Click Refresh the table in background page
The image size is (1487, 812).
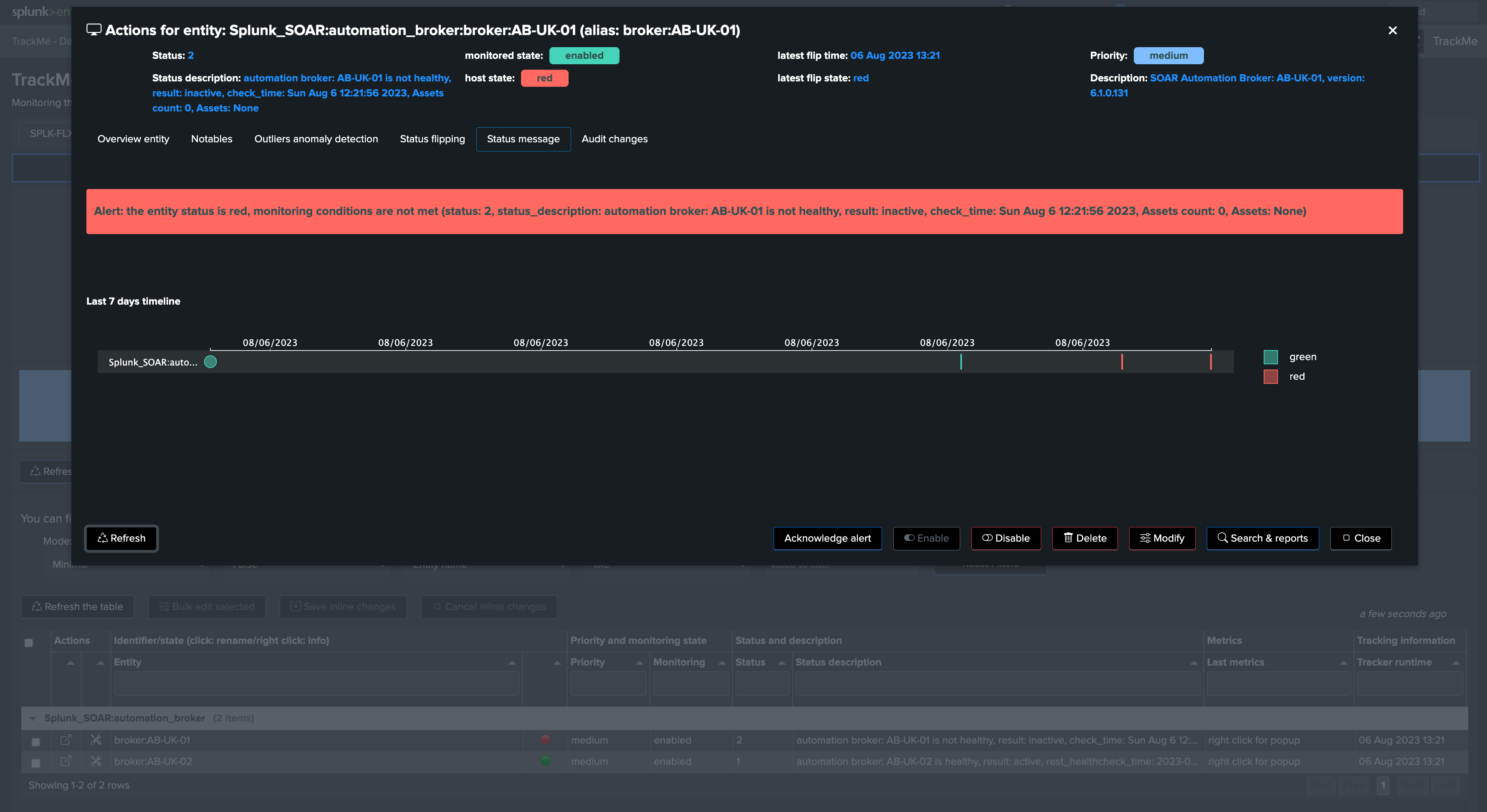(x=77, y=607)
